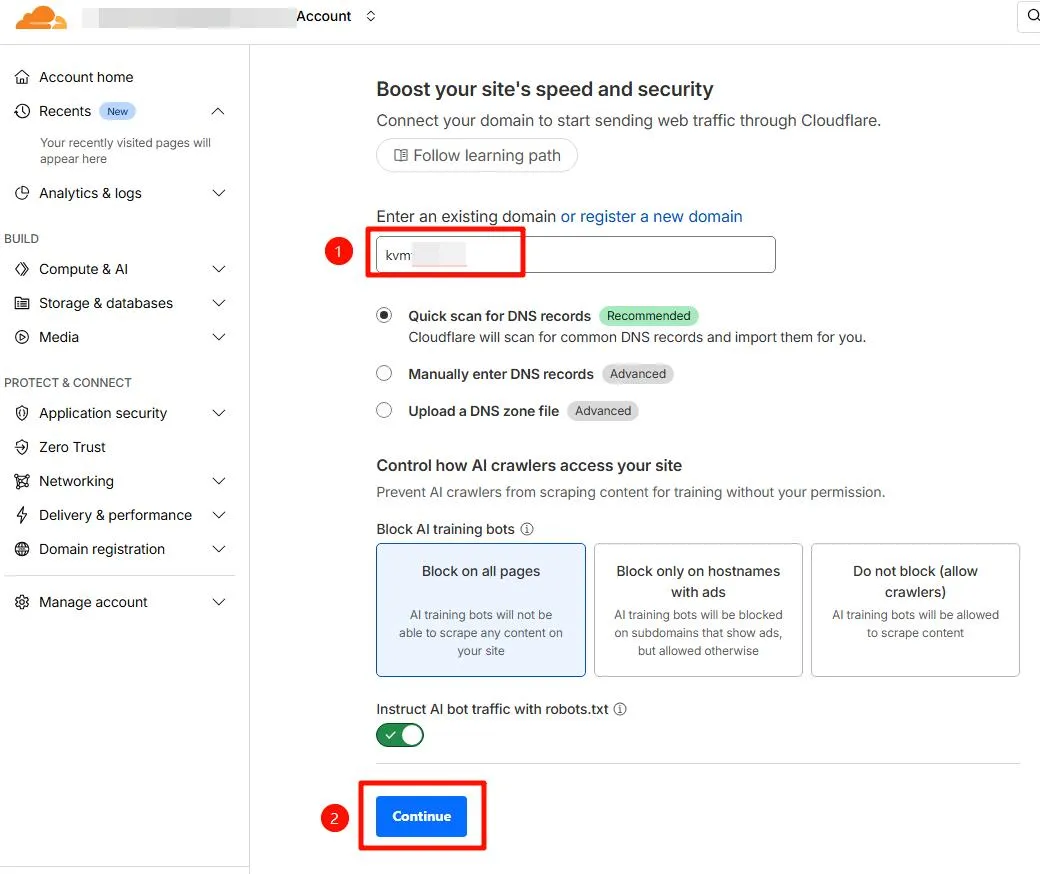Open the register a new domain link
The height and width of the screenshot is (874, 1040).
(651, 216)
